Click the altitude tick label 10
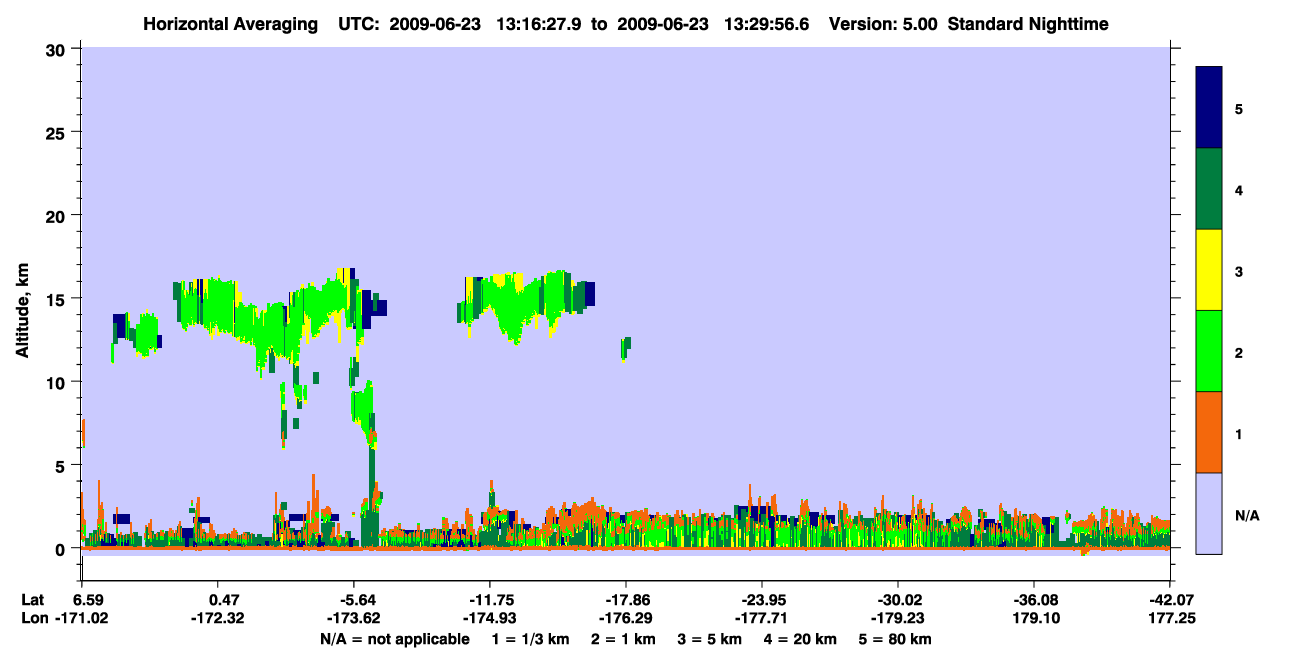This screenshot has width=1300, height=667. pyautogui.click(x=58, y=382)
